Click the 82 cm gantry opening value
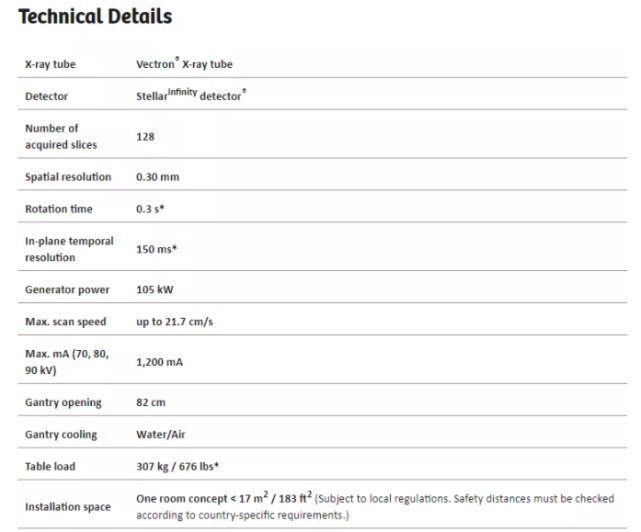Screen dimensions: 641x532 [x=151, y=402]
